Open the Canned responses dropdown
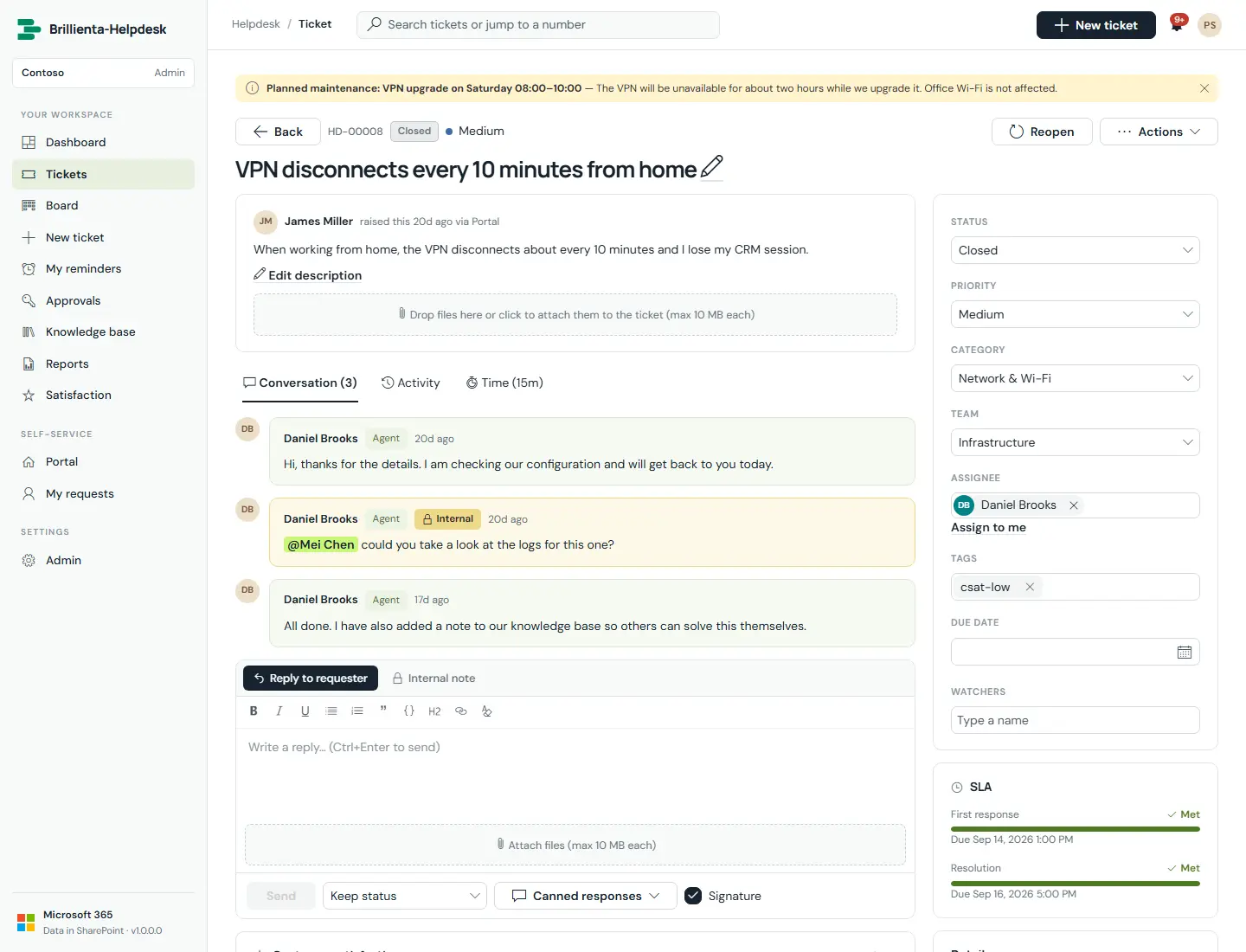Screen dimensions: 1246x952 (x=586, y=896)
